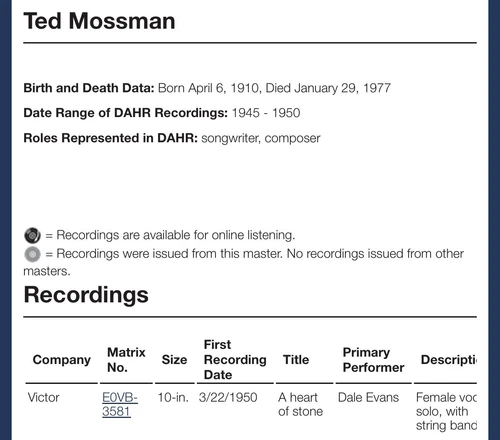Sort by Primary Performer column header

373,360
